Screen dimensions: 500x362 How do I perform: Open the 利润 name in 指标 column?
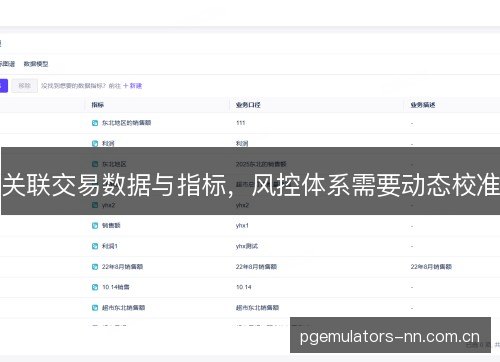click(x=108, y=144)
